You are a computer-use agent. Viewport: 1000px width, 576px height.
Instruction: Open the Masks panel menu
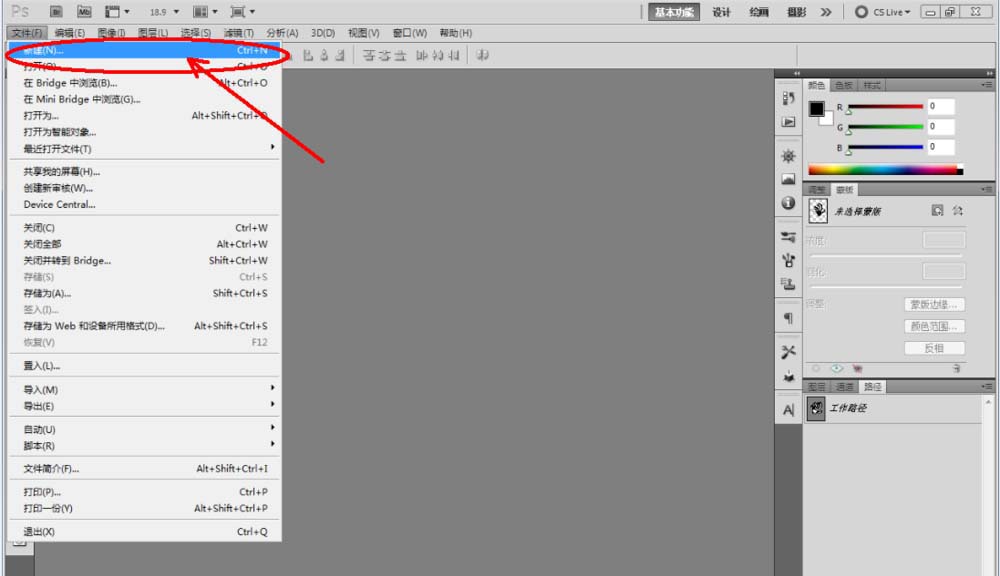click(985, 189)
